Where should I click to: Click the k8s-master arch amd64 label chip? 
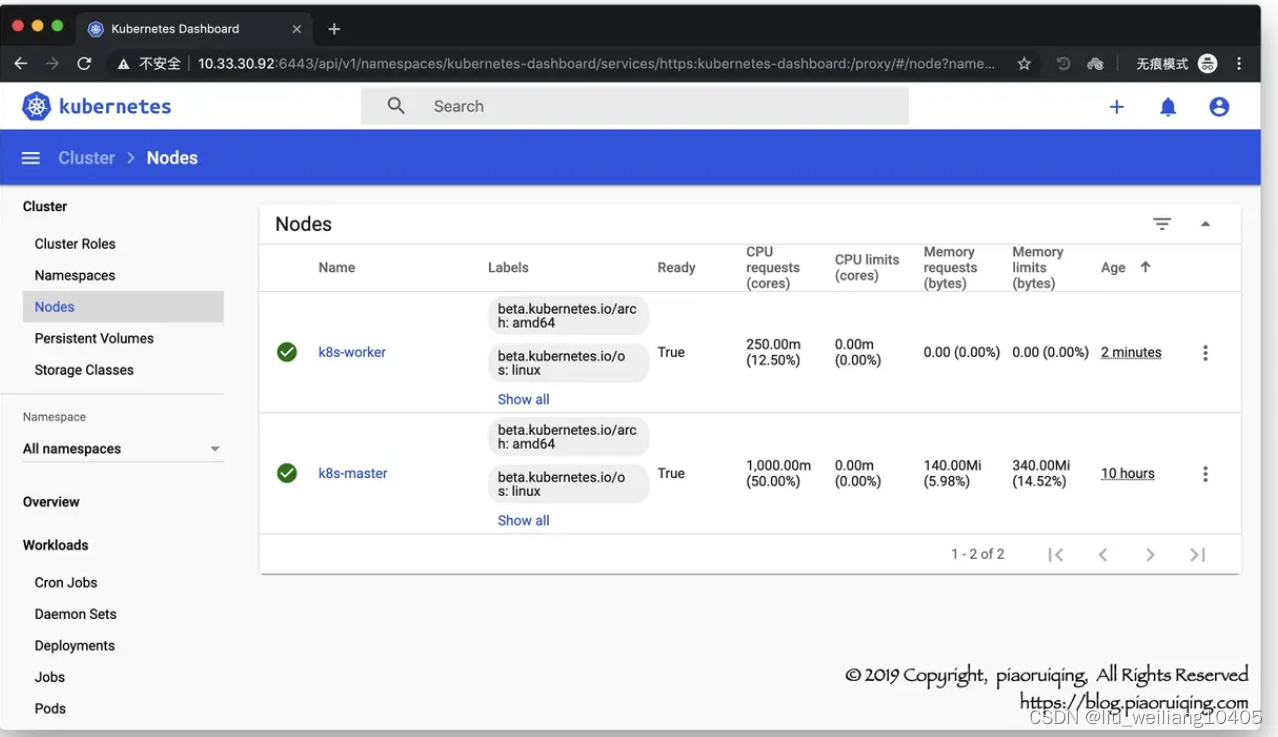pyautogui.click(x=569, y=437)
